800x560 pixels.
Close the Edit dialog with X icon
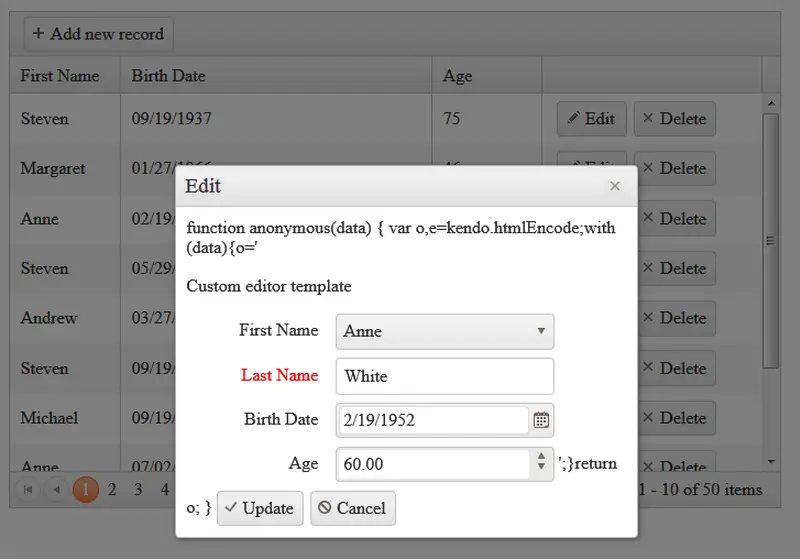(x=615, y=186)
